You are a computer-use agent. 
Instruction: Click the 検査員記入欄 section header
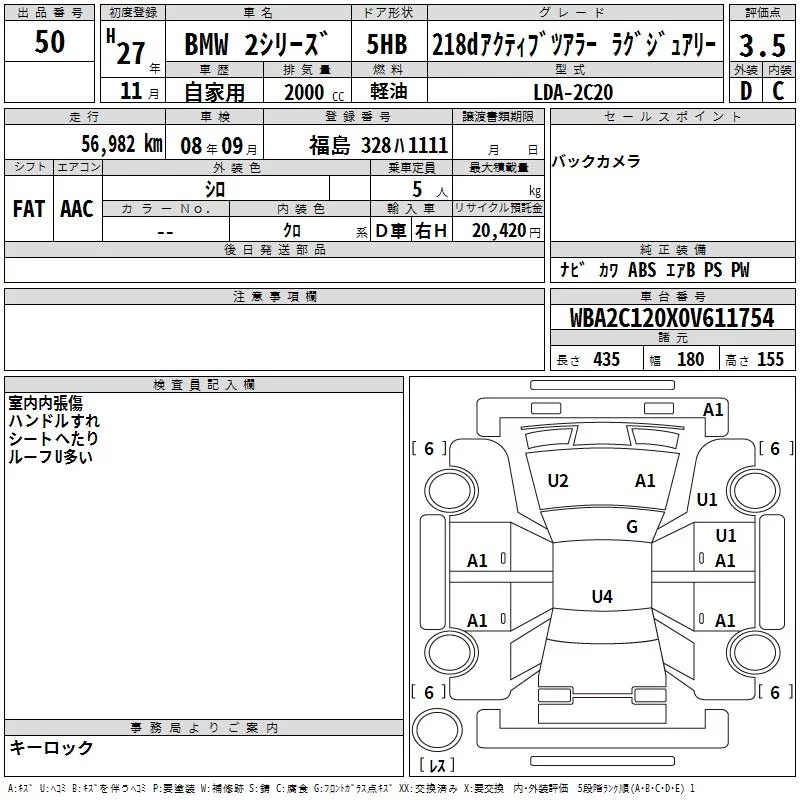[x=204, y=385]
